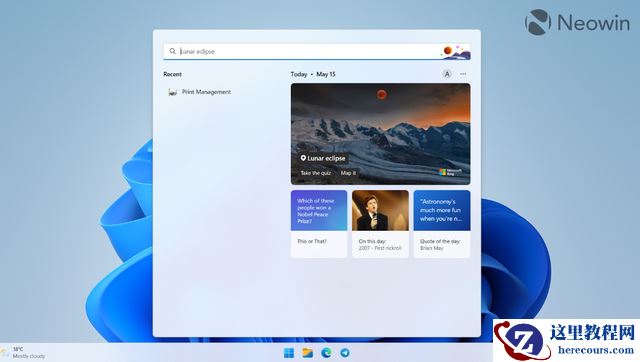Open the On this day rickroll card
640x362 pixels.
pos(380,224)
